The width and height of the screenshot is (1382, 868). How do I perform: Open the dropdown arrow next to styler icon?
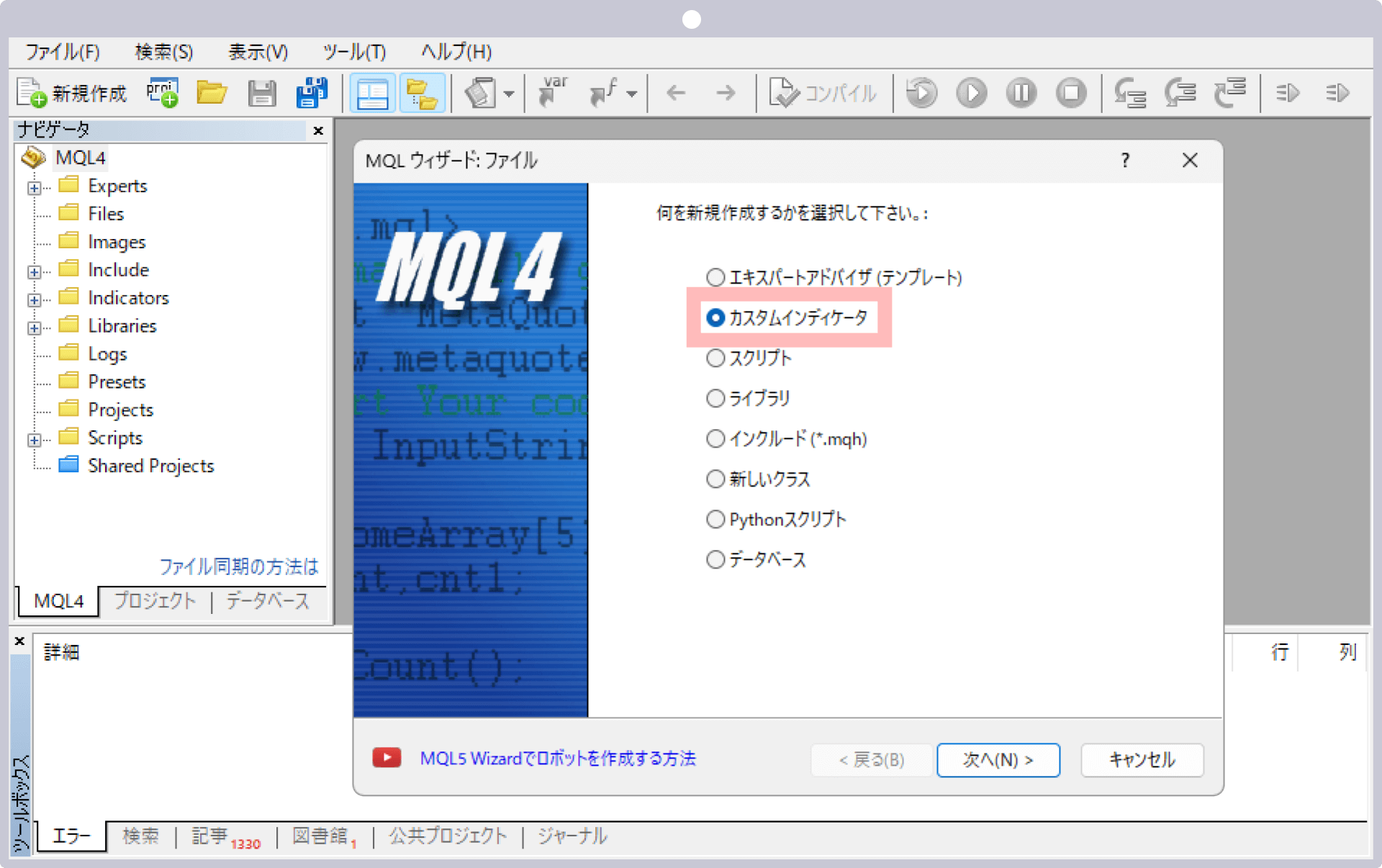[509, 94]
